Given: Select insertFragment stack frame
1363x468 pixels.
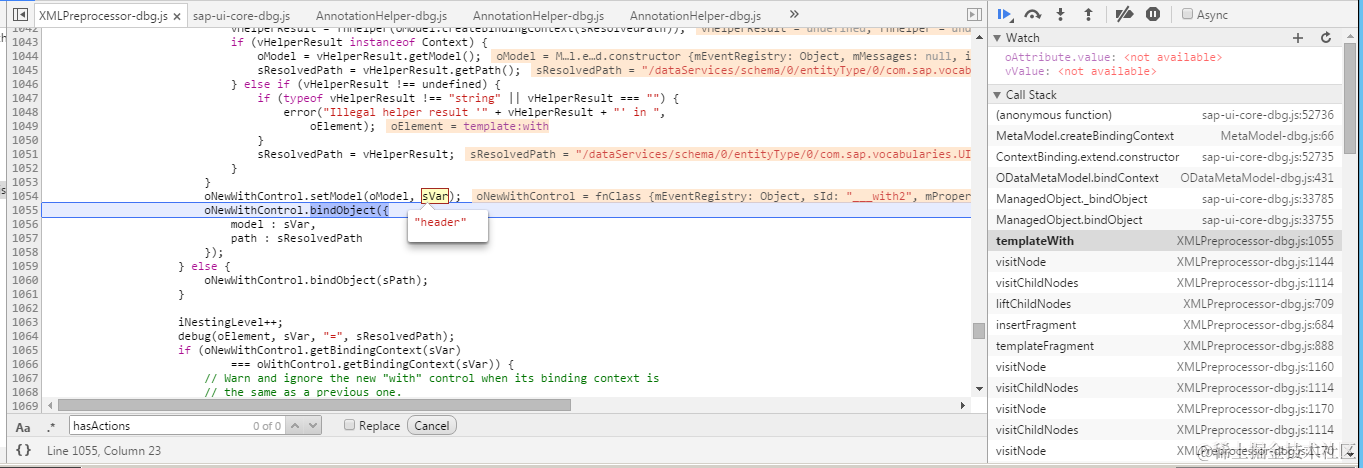Looking at the screenshot, I should 1165,325.
